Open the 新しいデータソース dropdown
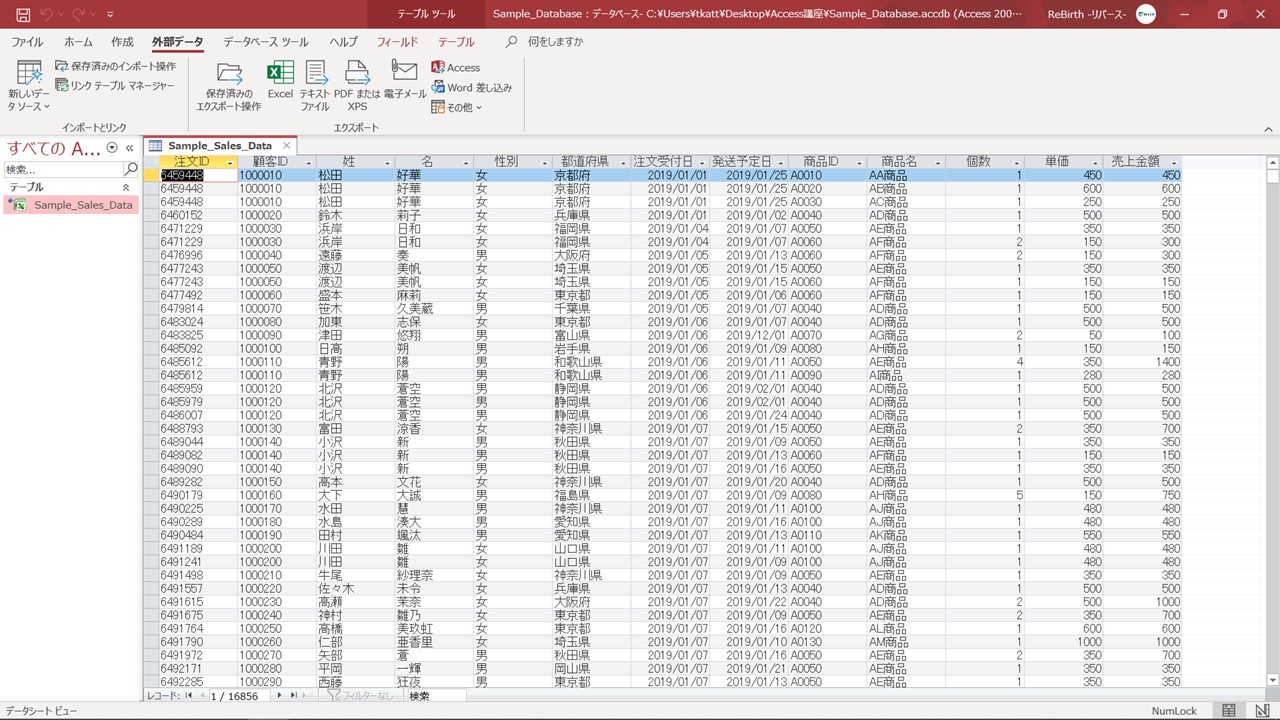 tap(29, 85)
